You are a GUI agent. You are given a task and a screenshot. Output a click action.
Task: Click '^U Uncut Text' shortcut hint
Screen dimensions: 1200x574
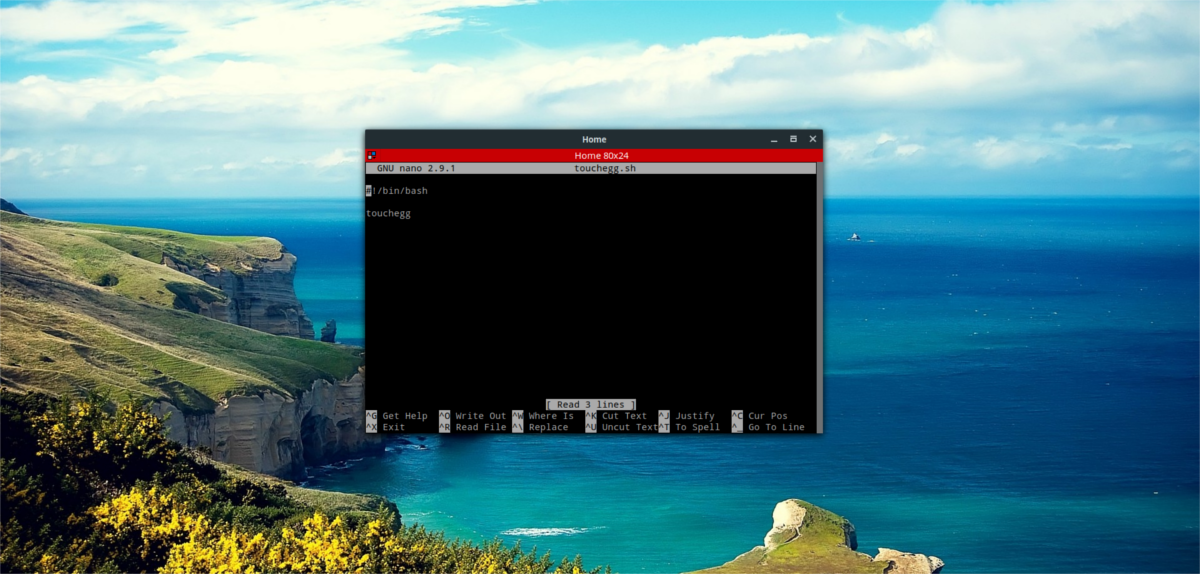tap(622, 427)
